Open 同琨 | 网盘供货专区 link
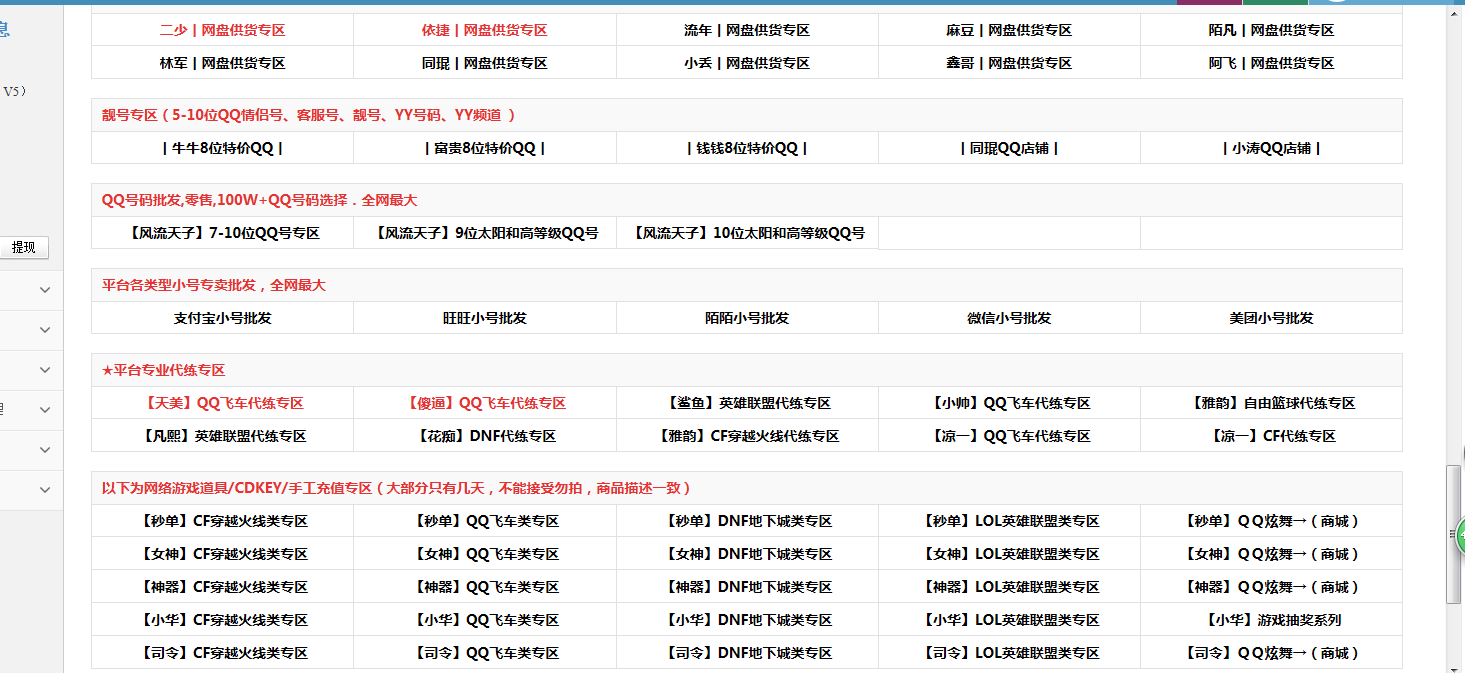This screenshot has height=673, width=1465. pos(484,63)
